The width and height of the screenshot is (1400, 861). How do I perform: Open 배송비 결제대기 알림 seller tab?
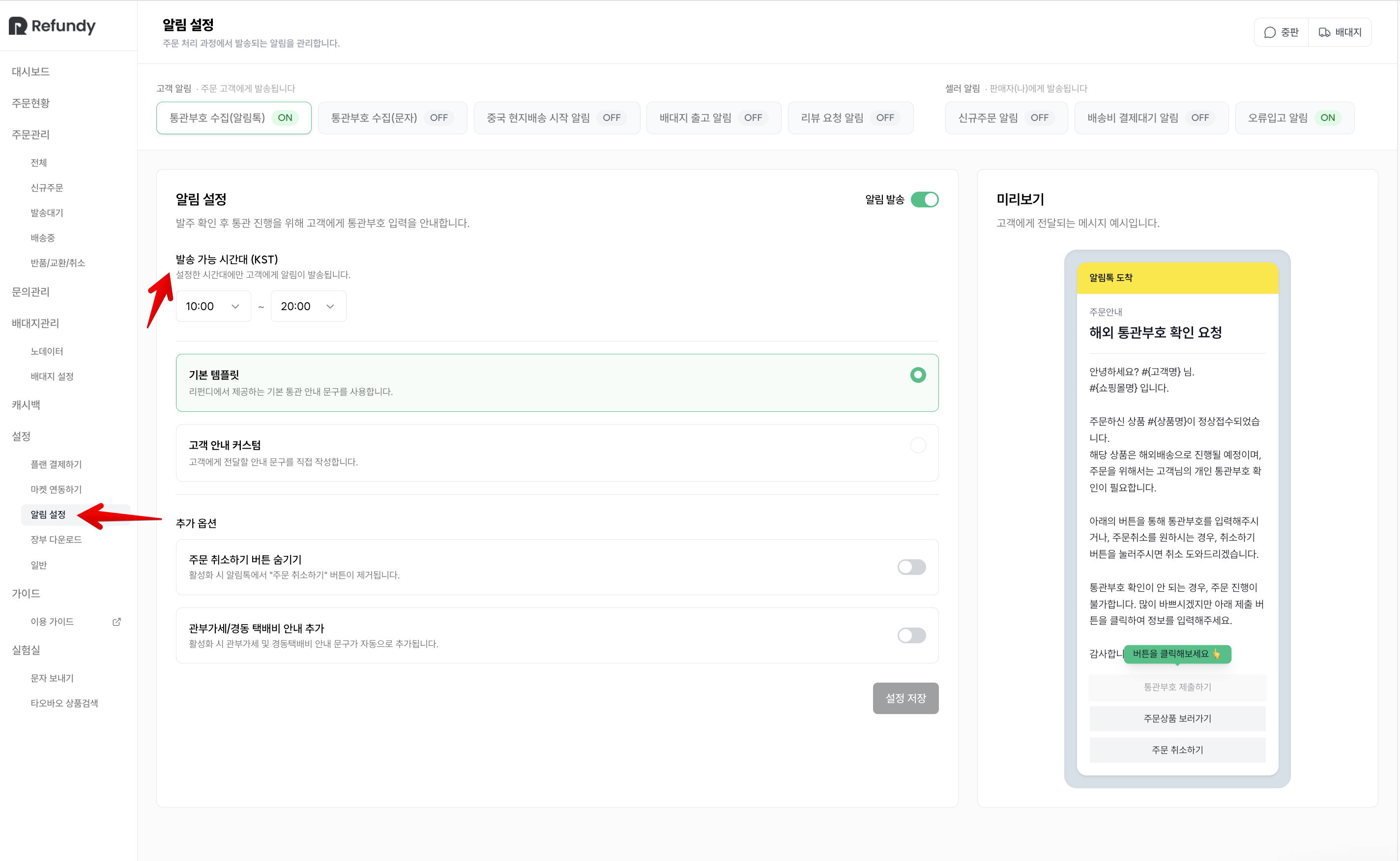pos(1151,118)
